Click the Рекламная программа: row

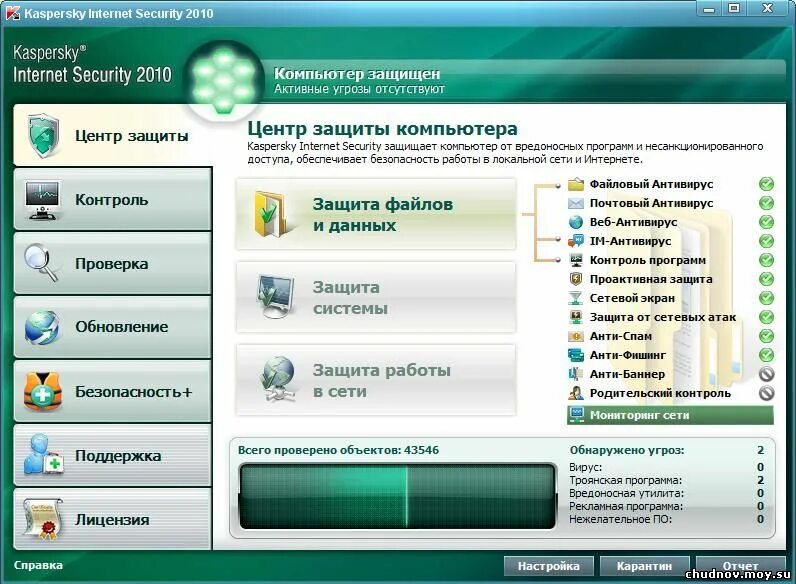point(667,506)
